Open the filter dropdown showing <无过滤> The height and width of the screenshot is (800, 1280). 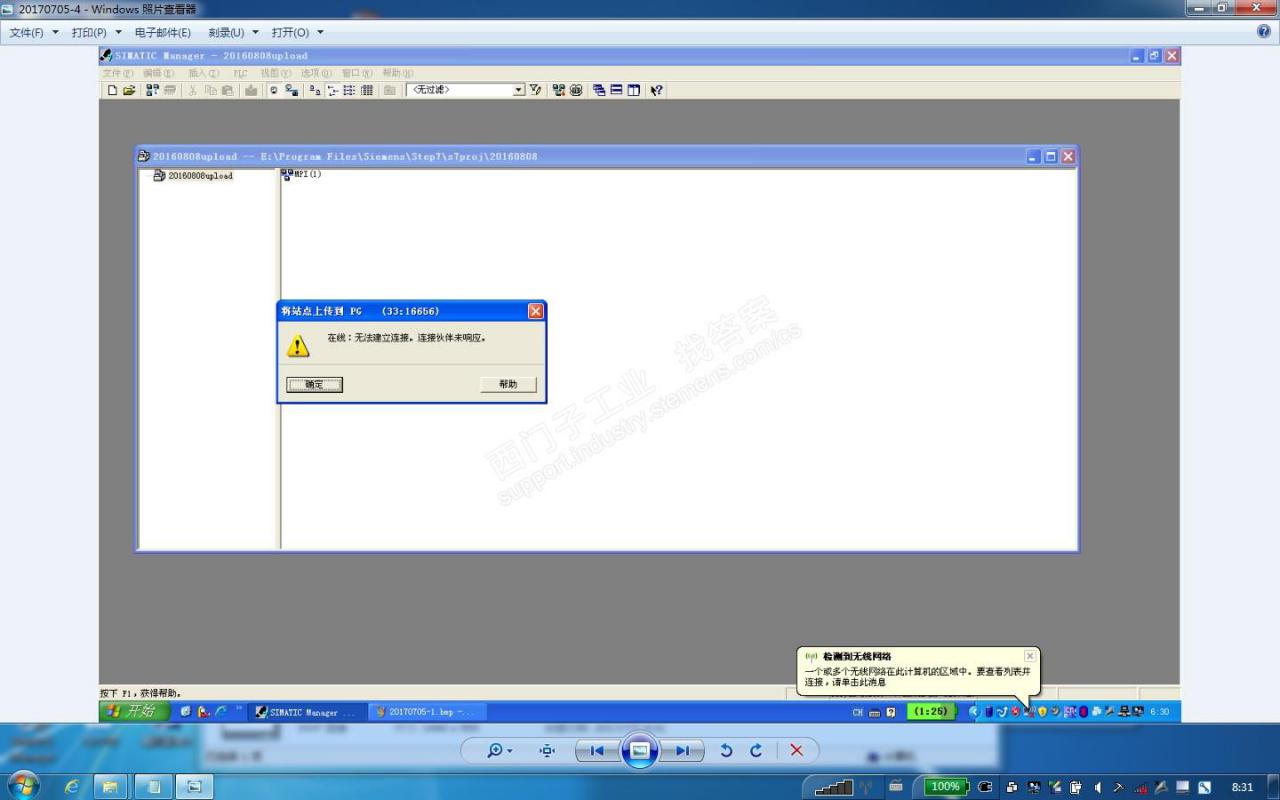tap(519, 90)
